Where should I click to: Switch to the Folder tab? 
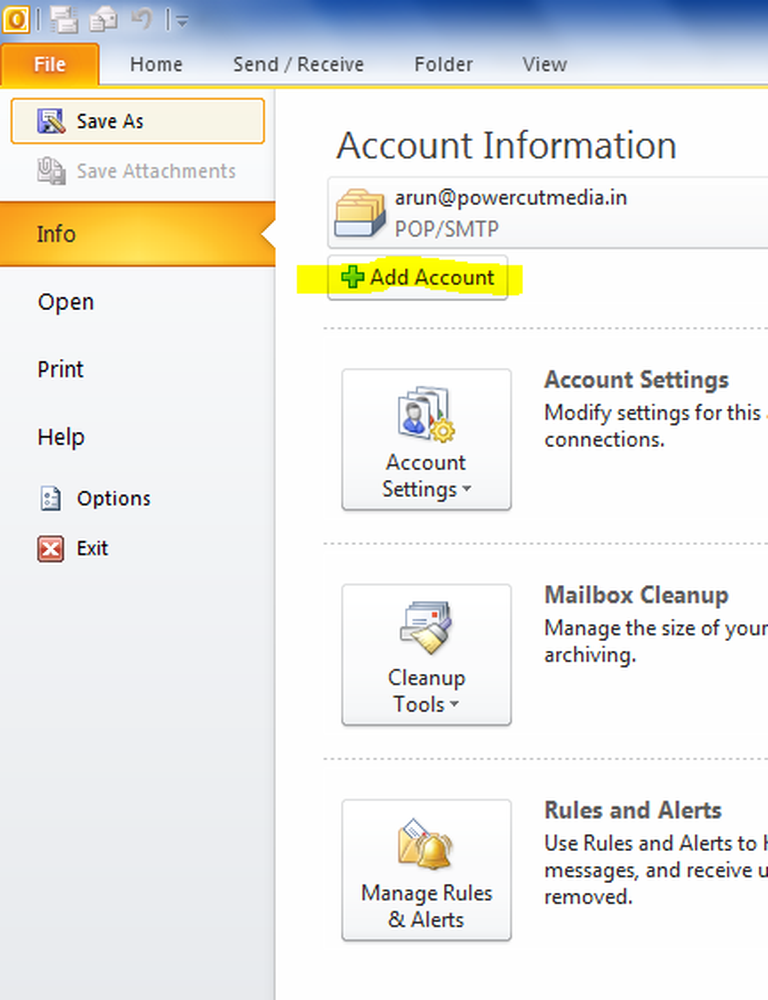click(443, 64)
